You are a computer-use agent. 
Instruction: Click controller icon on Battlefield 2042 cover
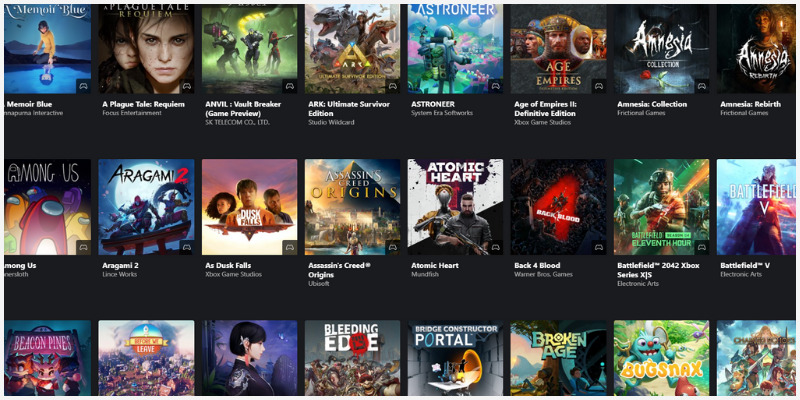pyautogui.click(x=702, y=247)
